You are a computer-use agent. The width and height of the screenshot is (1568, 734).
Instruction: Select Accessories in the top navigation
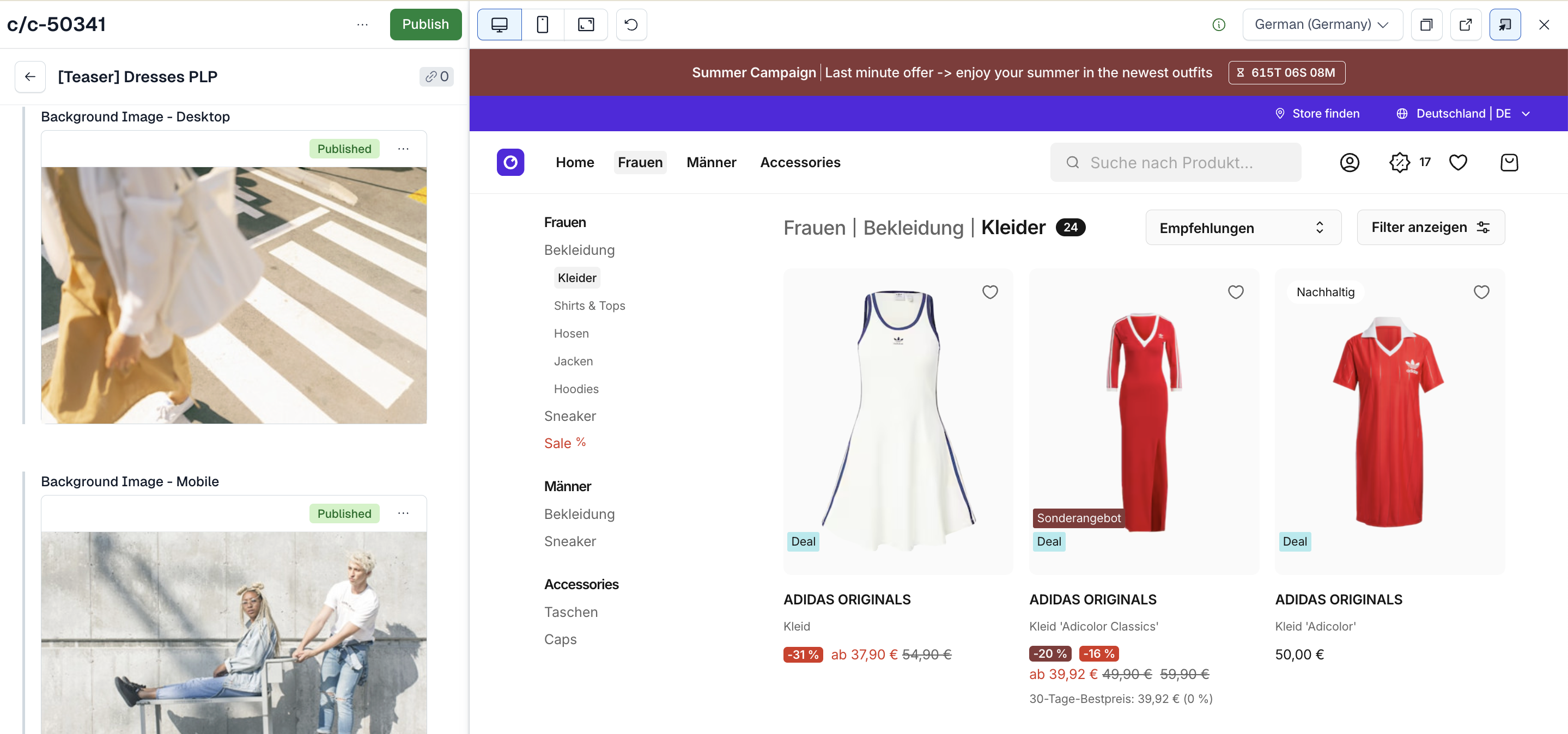coord(800,162)
